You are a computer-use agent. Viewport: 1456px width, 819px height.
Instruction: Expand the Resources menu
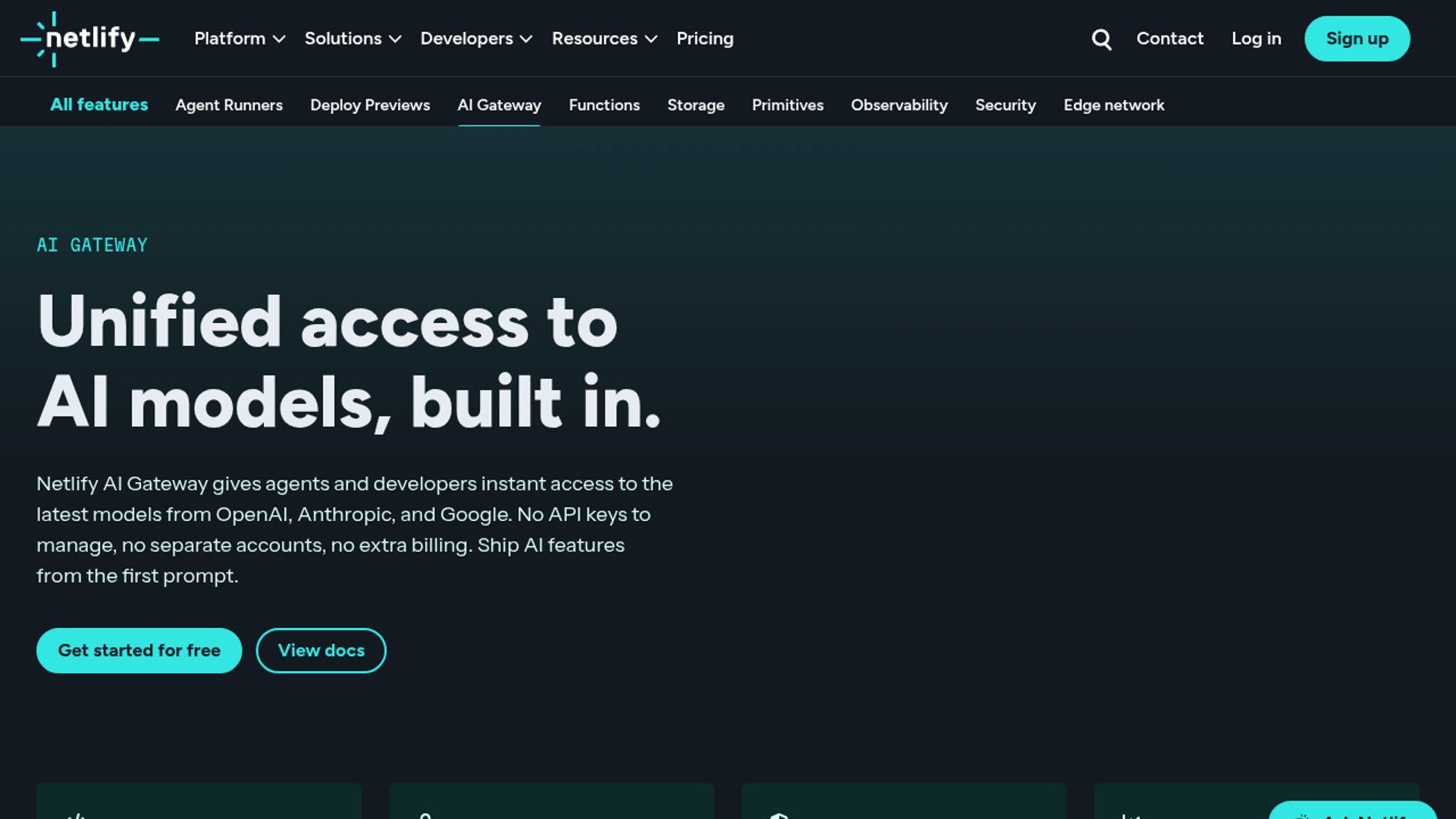(604, 39)
